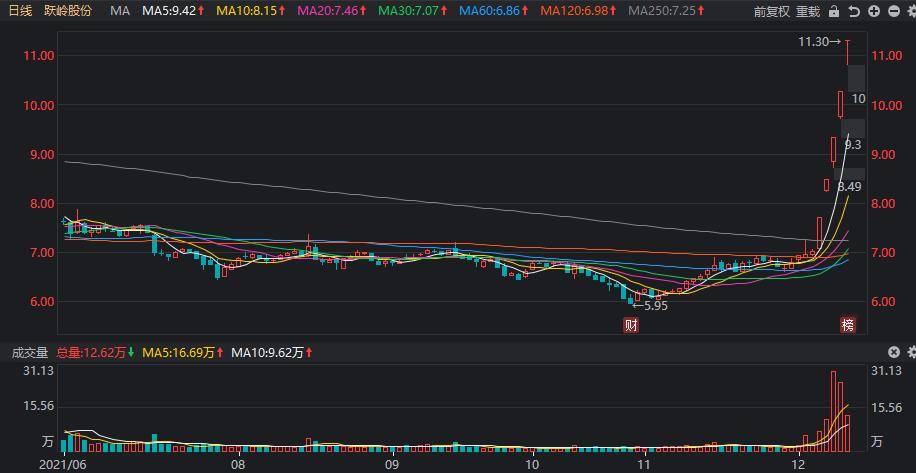
Task: Toggle the chart lock icon
Action: [x=834, y=11]
